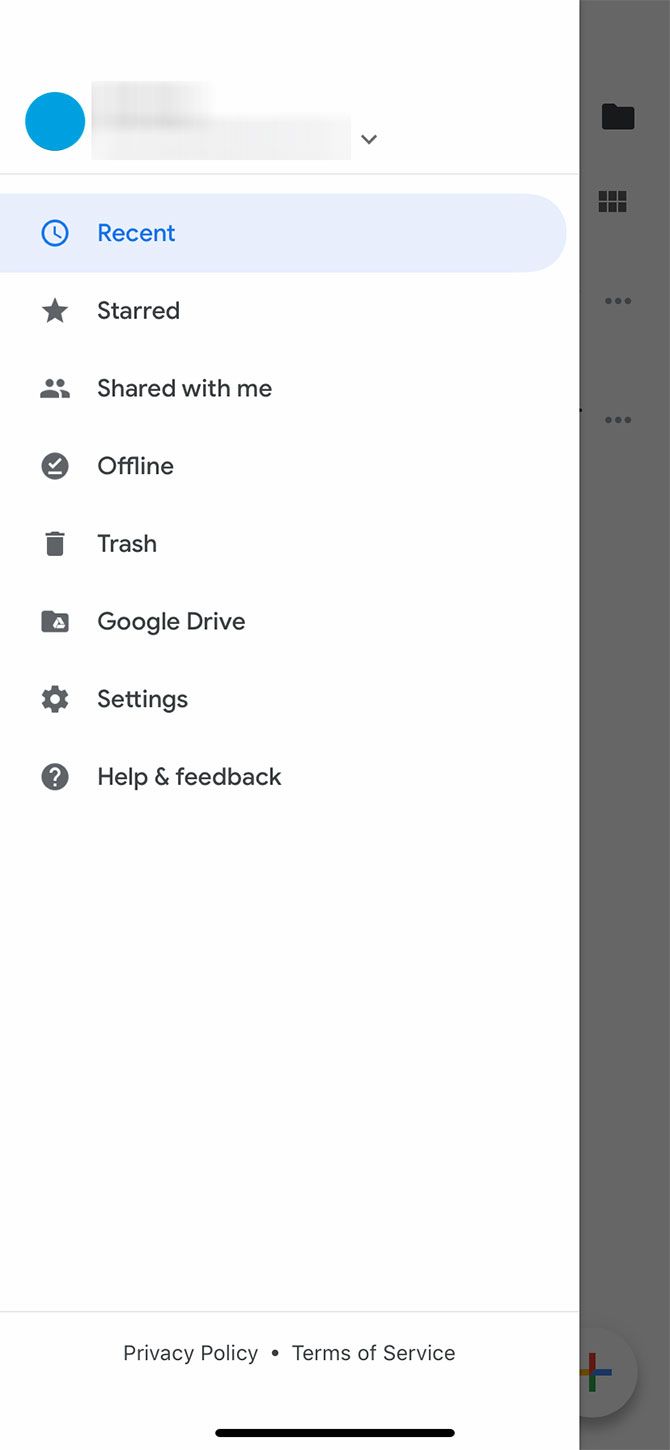Click the Trash bin icon

[x=55, y=544]
